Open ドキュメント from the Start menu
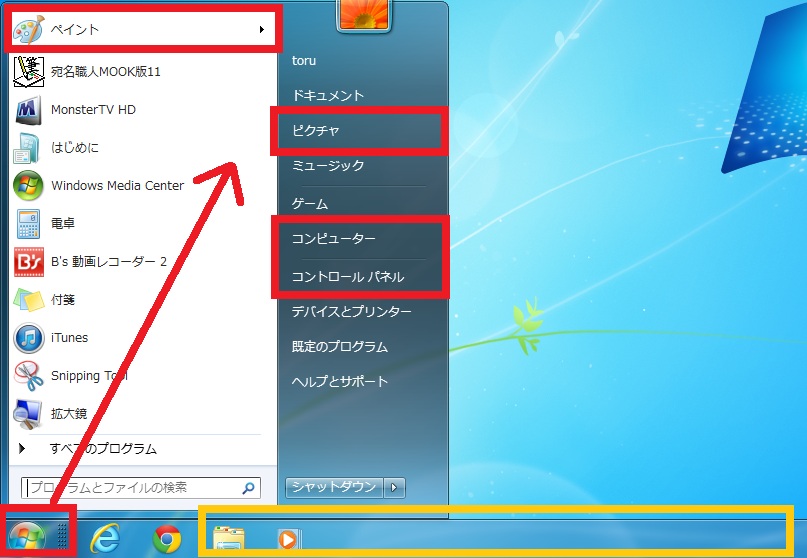The image size is (807, 558). click(328, 95)
